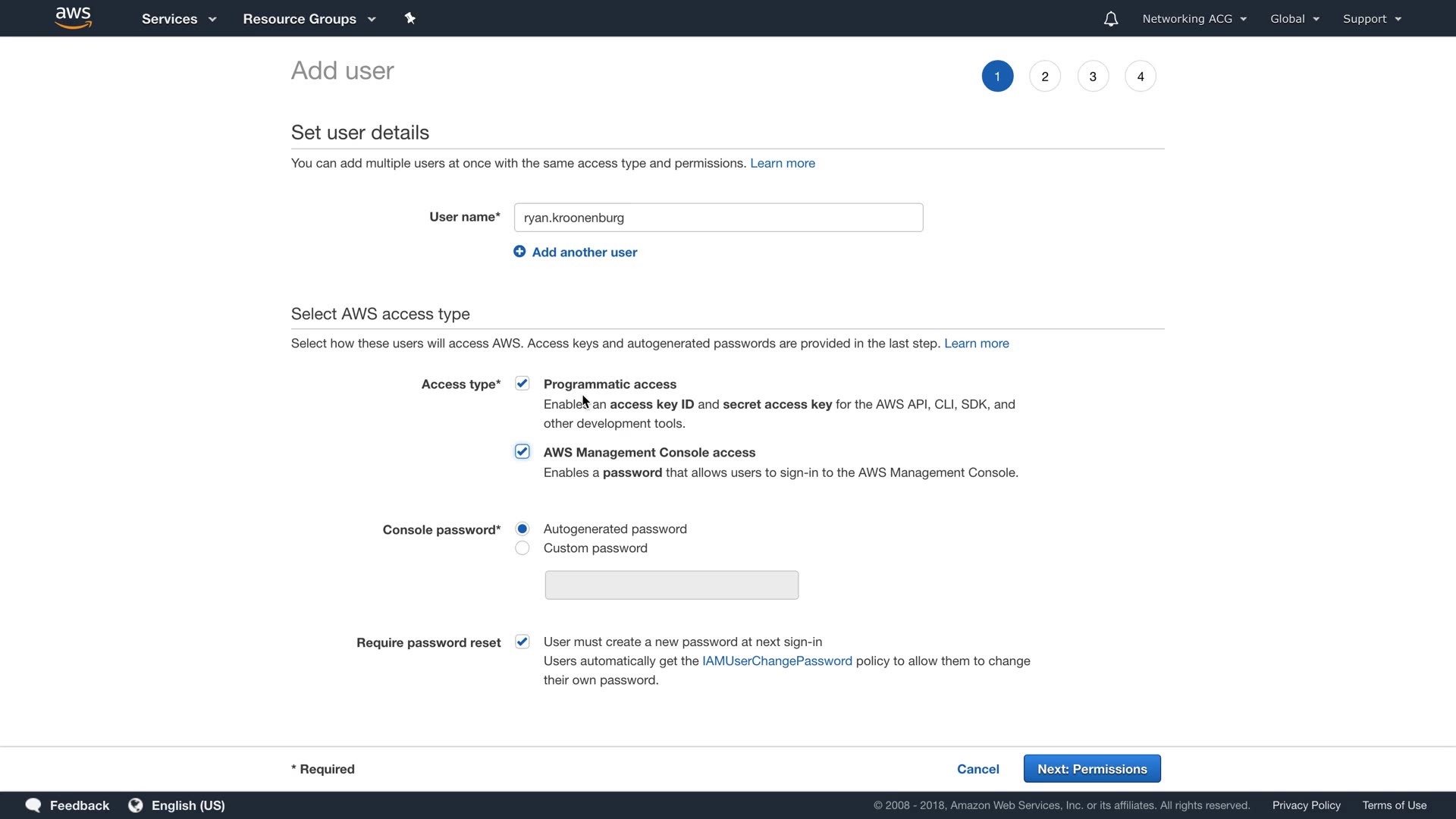Screen dimensions: 1456x819
Task: Toggle AWS Management Console access checkbox
Action: (x=522, y=452)
